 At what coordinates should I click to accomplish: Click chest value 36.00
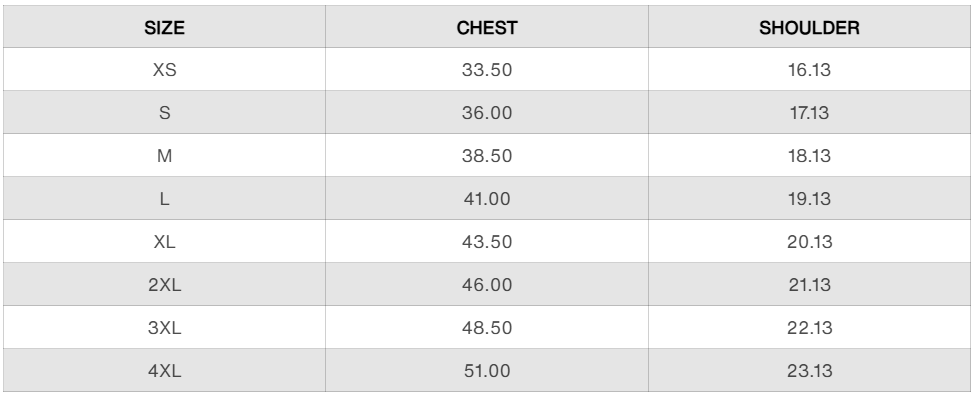click(x=487, y=113)
